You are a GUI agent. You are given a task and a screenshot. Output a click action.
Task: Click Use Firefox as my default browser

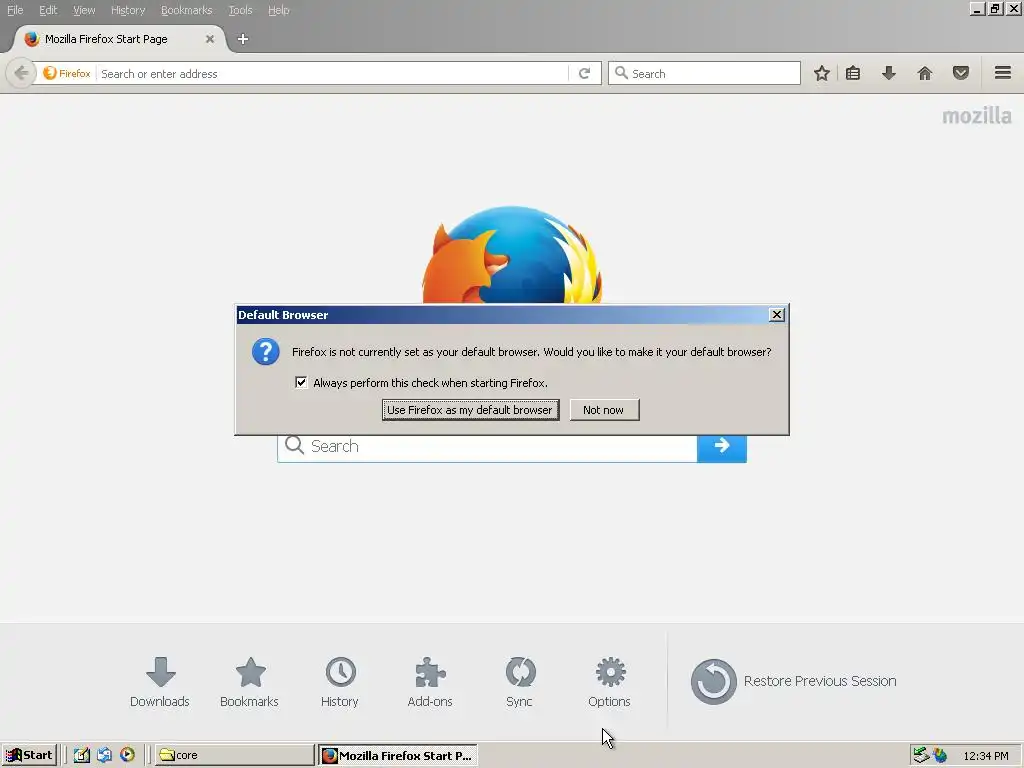point(470,410)
